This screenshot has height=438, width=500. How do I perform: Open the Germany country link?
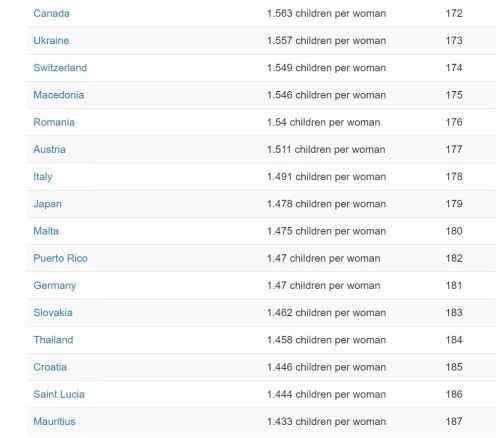coord(55,286)
